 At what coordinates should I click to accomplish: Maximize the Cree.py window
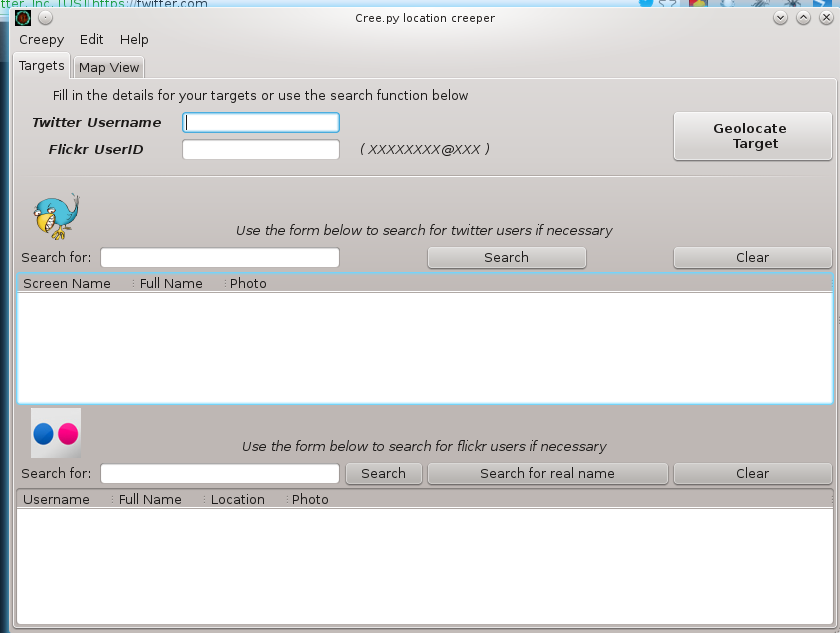(804, 18)
